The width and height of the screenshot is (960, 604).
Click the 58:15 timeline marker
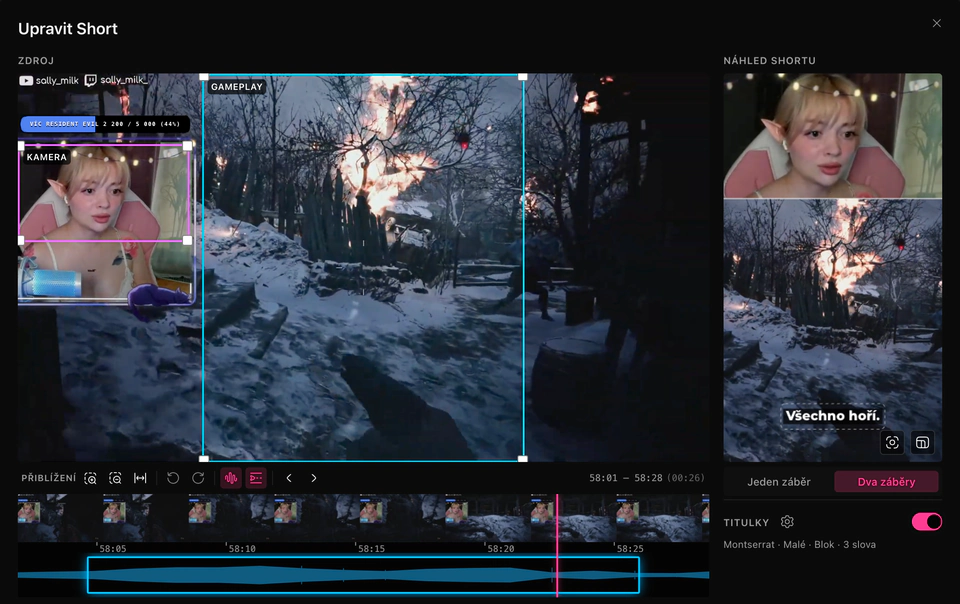(371, 549)
